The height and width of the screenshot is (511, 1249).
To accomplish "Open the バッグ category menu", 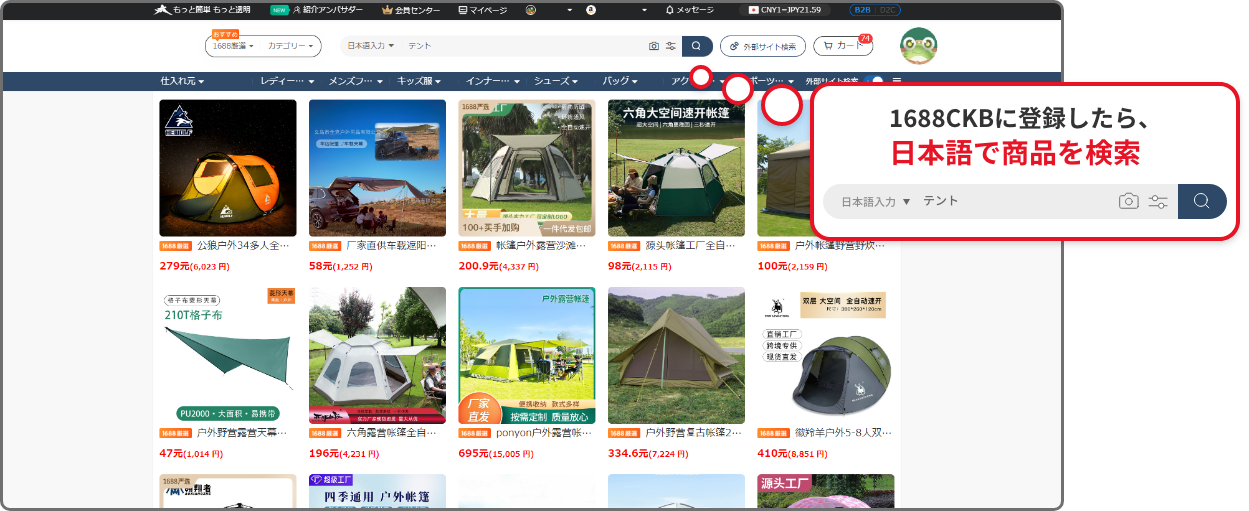I will pyautogui.click(x=621, y=81).
